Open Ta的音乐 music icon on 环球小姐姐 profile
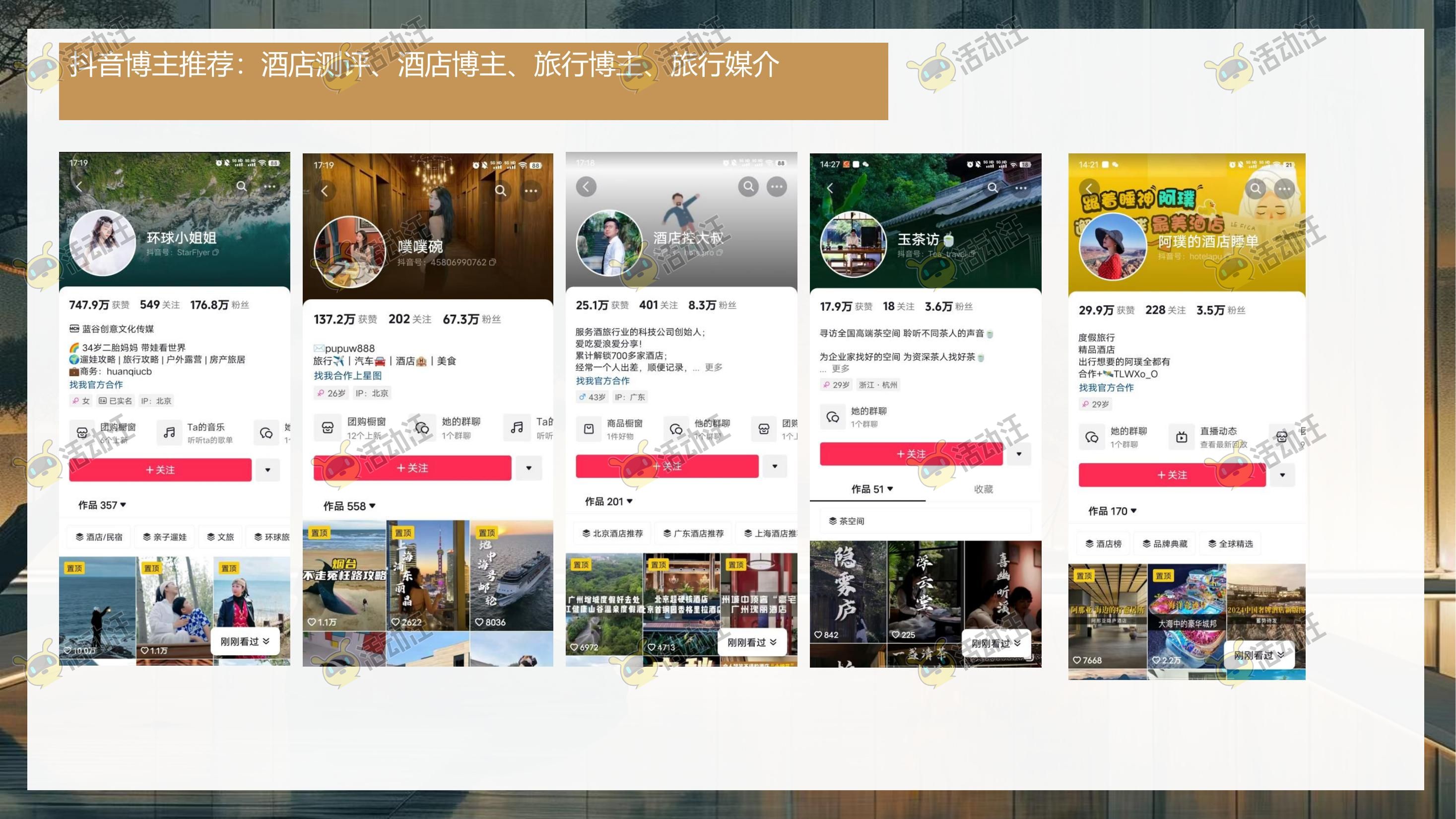The width and height of the screenshot is (1456, 819). coord(169,432)
